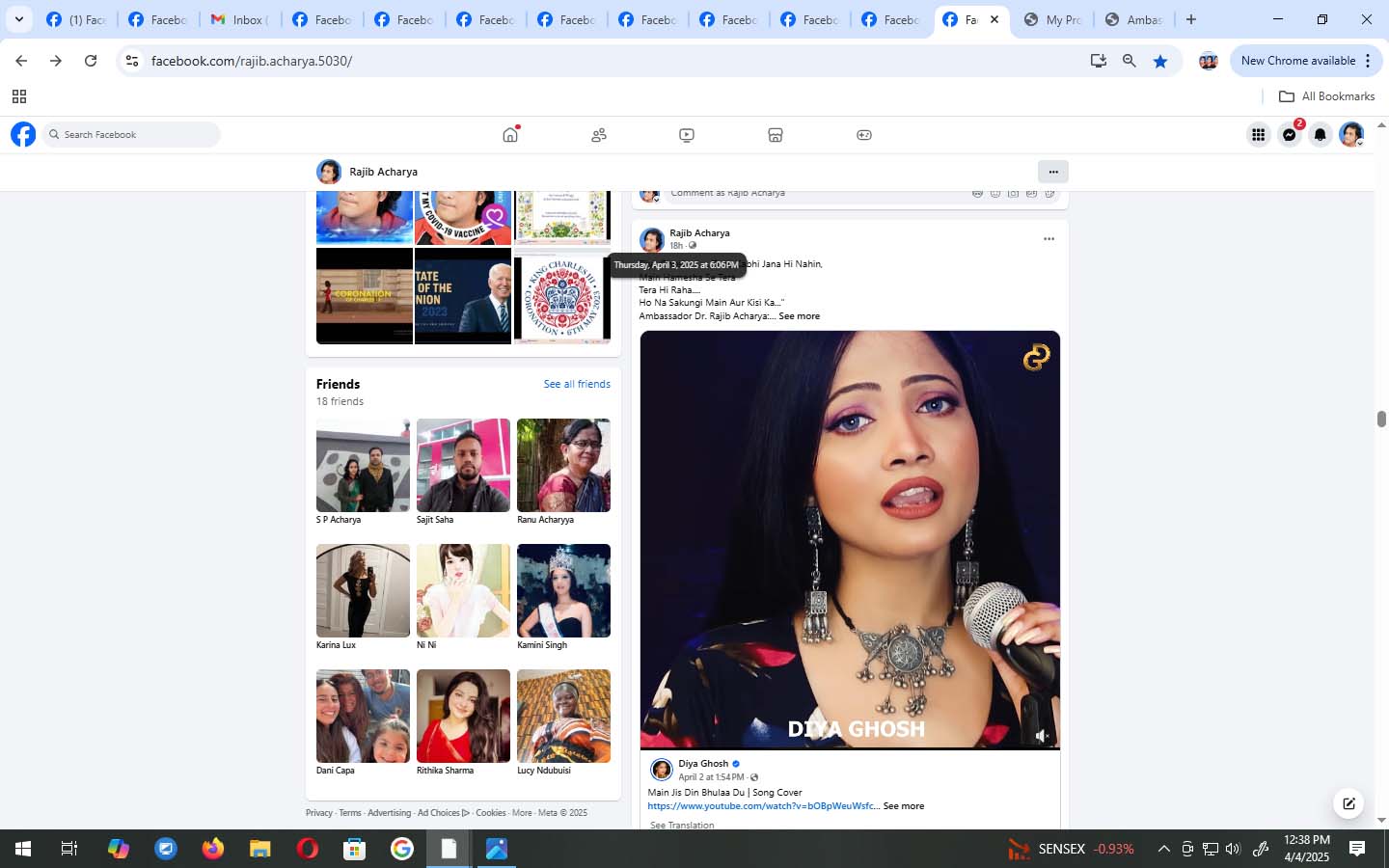Unmute the Diya Ghosh video

coord(1042,736)
